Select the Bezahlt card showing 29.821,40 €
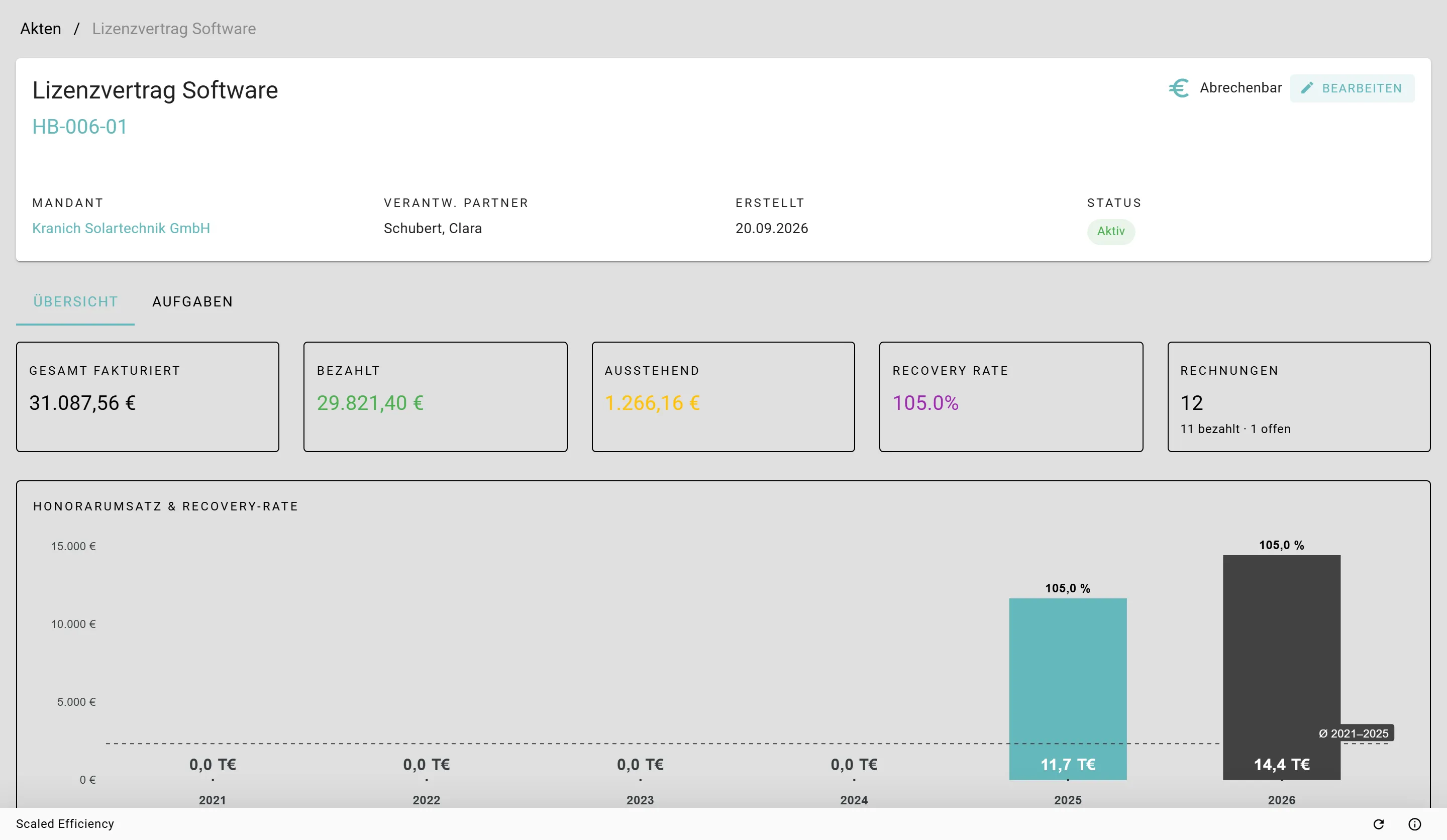 pos(435,397)
